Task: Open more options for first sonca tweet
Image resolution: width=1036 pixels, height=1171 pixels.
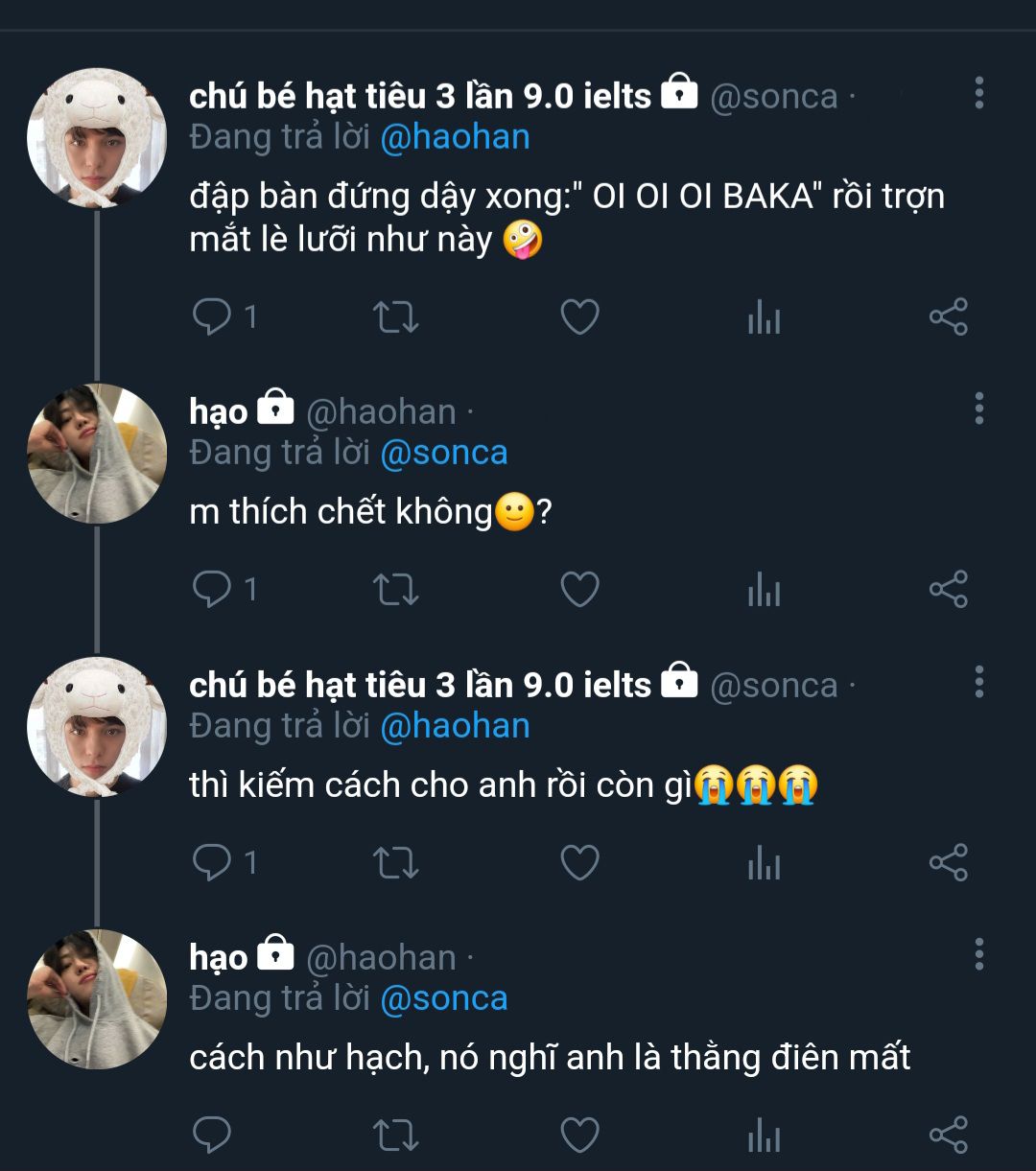Action: (978, 93)
